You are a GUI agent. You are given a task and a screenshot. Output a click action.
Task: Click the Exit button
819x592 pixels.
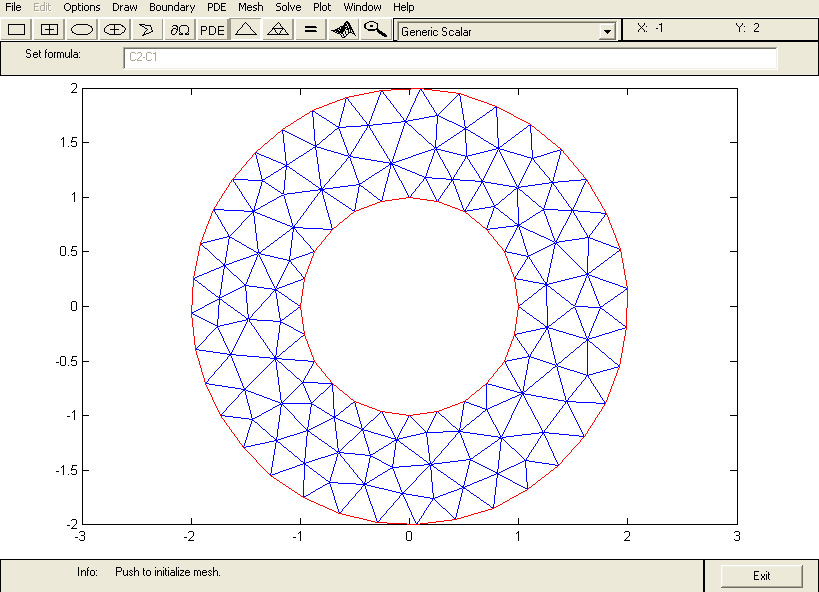762,576
